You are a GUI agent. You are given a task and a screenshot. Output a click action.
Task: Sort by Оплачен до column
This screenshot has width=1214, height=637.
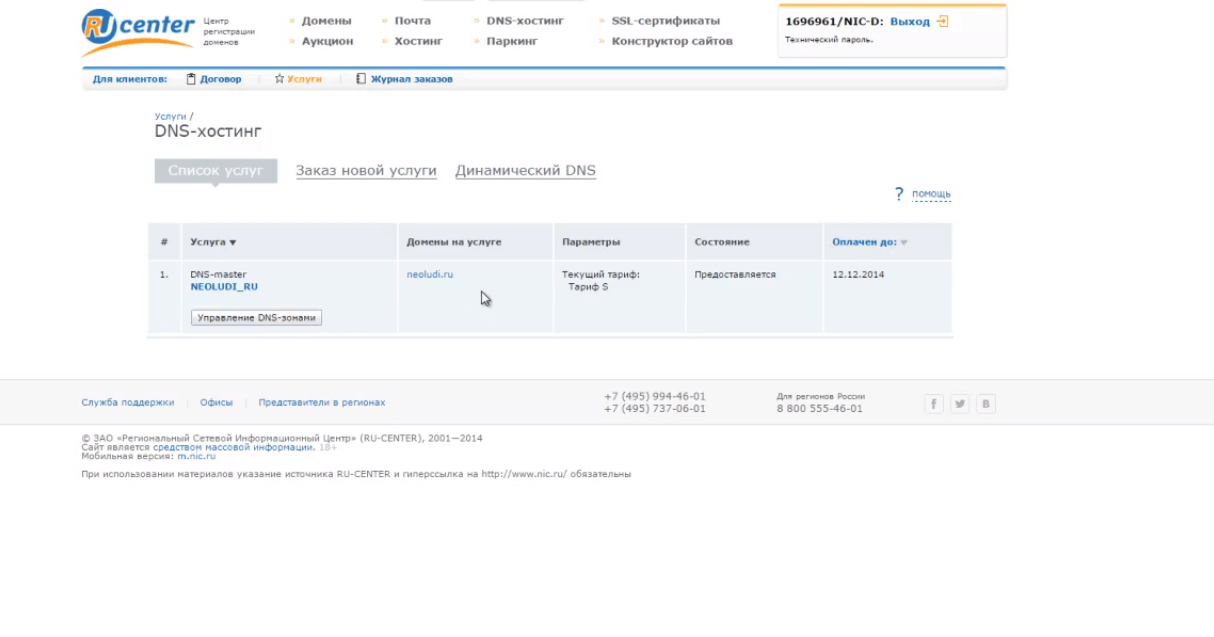864,242
